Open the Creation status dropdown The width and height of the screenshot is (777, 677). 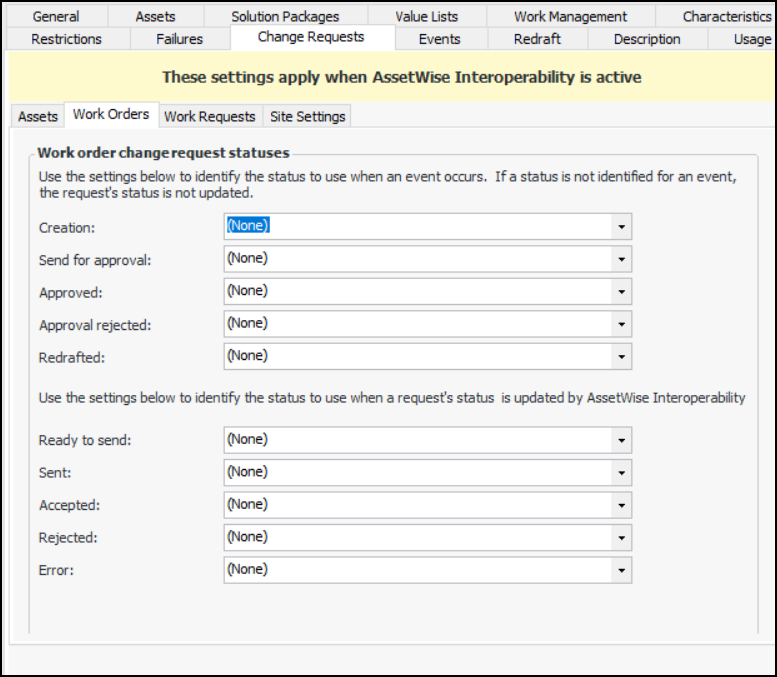[x=621, y=227]
